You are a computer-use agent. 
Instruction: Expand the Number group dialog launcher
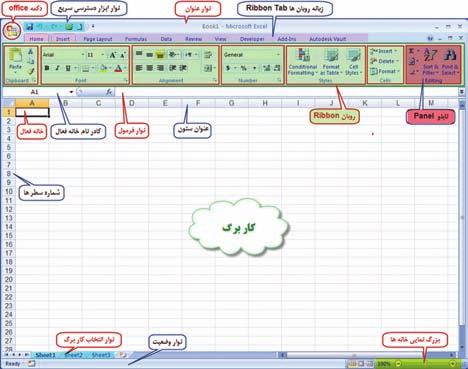pos(279,80)
